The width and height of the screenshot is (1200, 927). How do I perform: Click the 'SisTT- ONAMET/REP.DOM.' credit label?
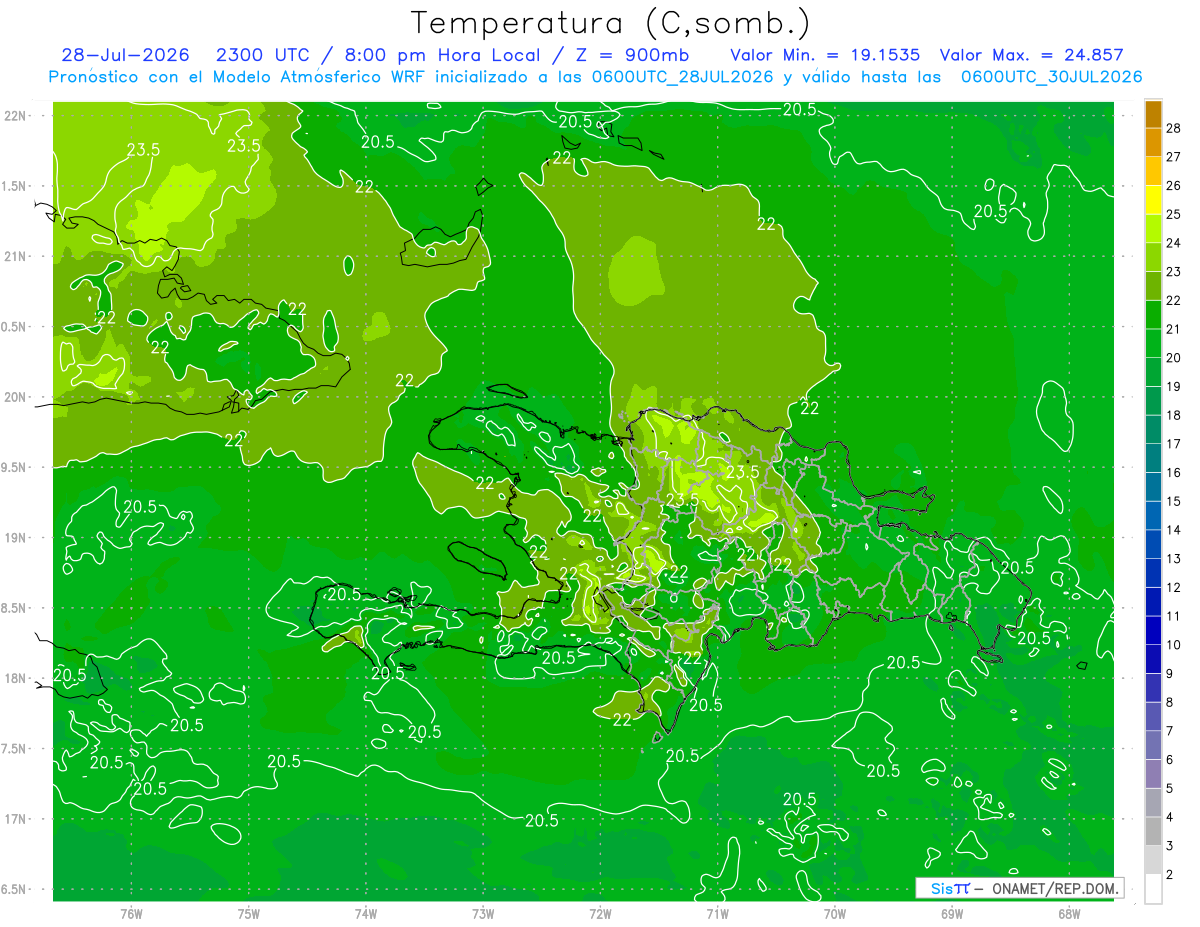click(x=1019, y=888)
